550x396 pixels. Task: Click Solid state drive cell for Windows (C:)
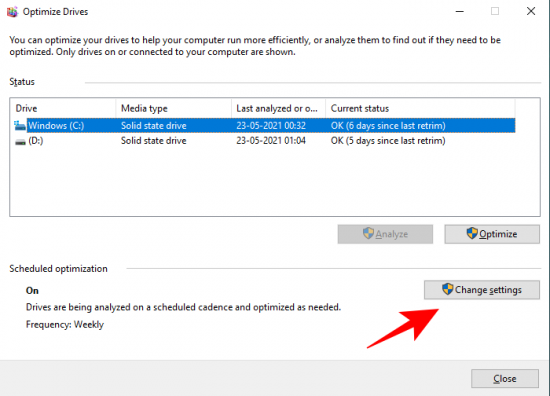click(x=154, y=126)
